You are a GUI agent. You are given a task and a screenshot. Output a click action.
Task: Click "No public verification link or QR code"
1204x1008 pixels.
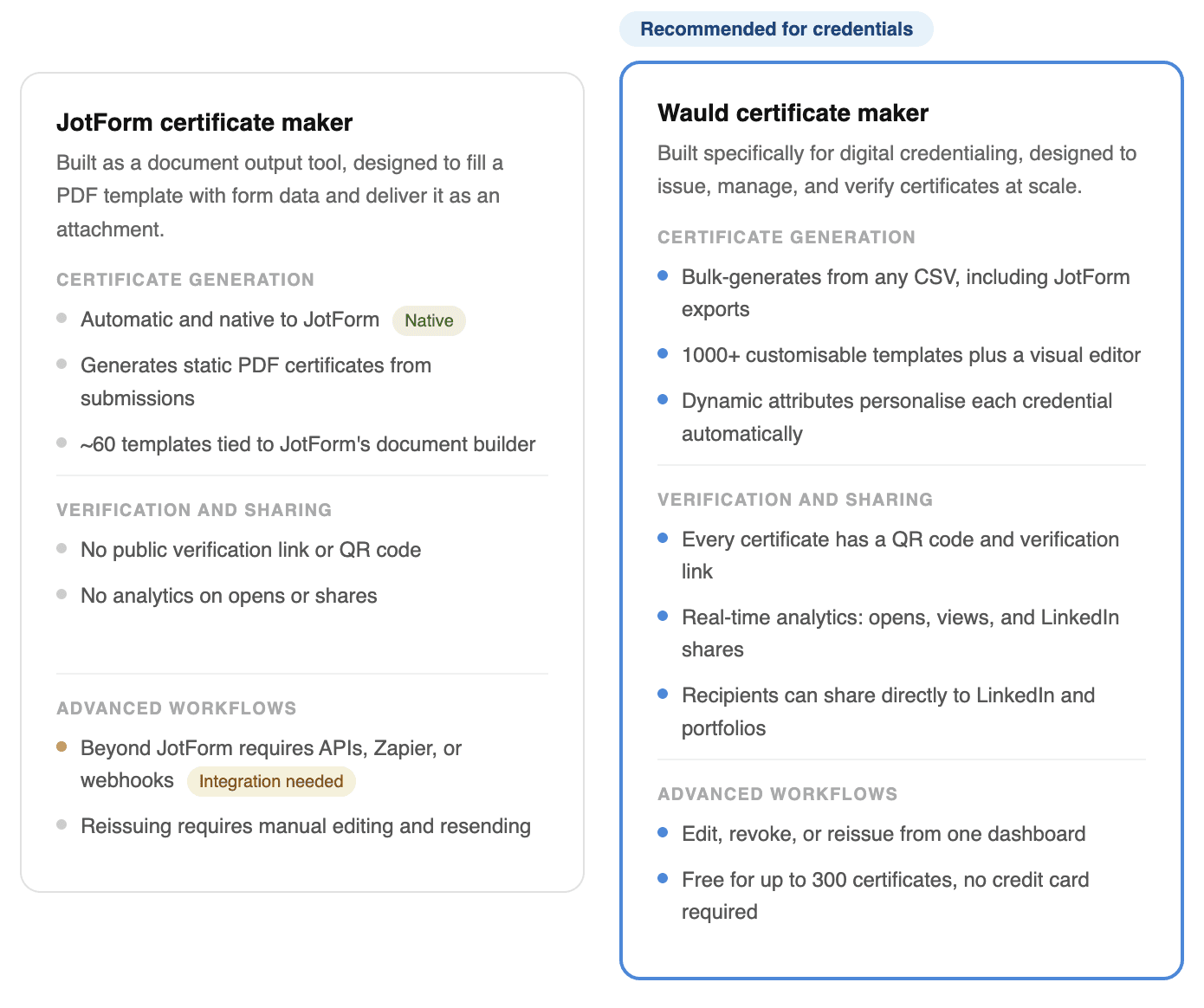(x=251, y=550)
